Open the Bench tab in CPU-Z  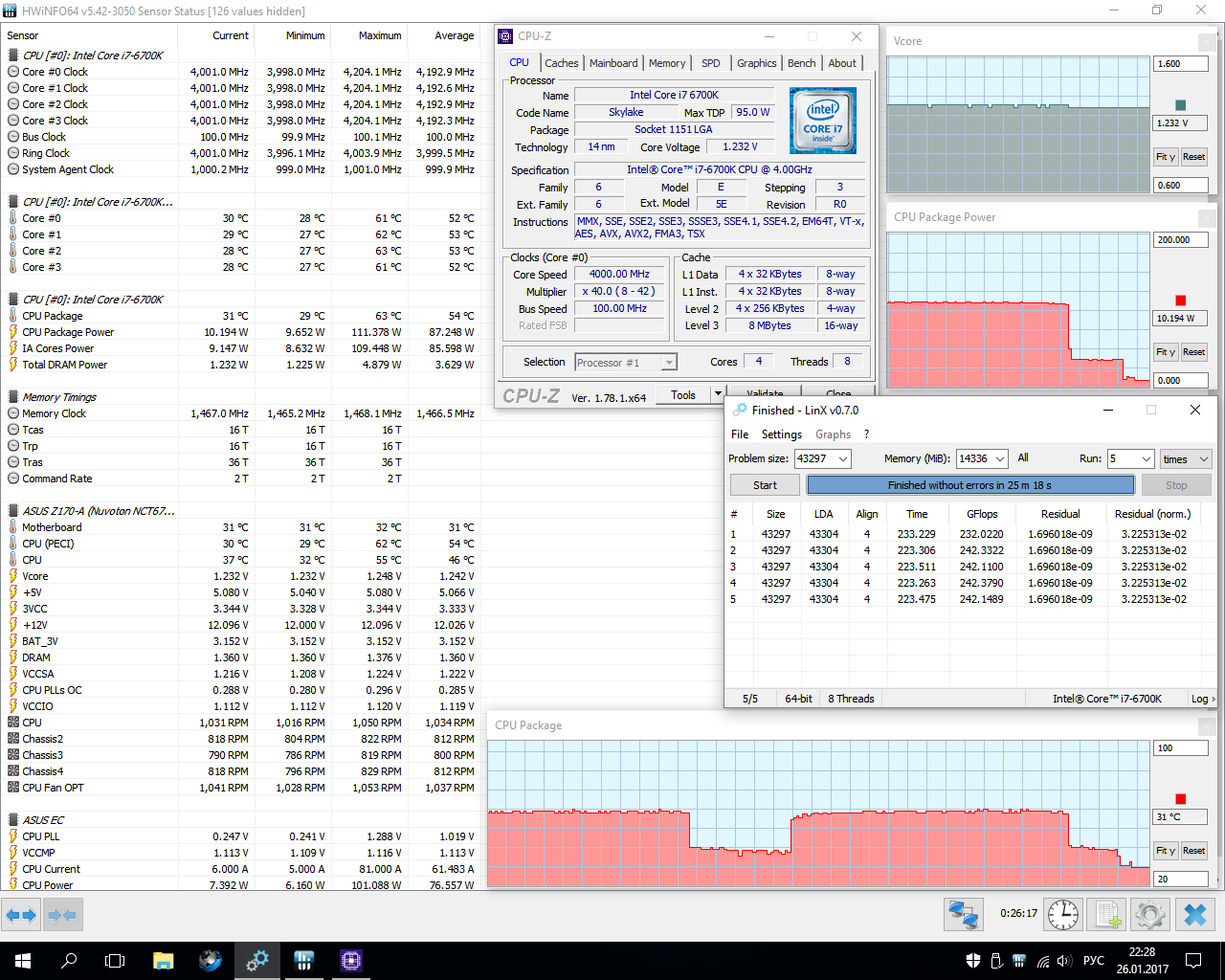tap(802, 63)
